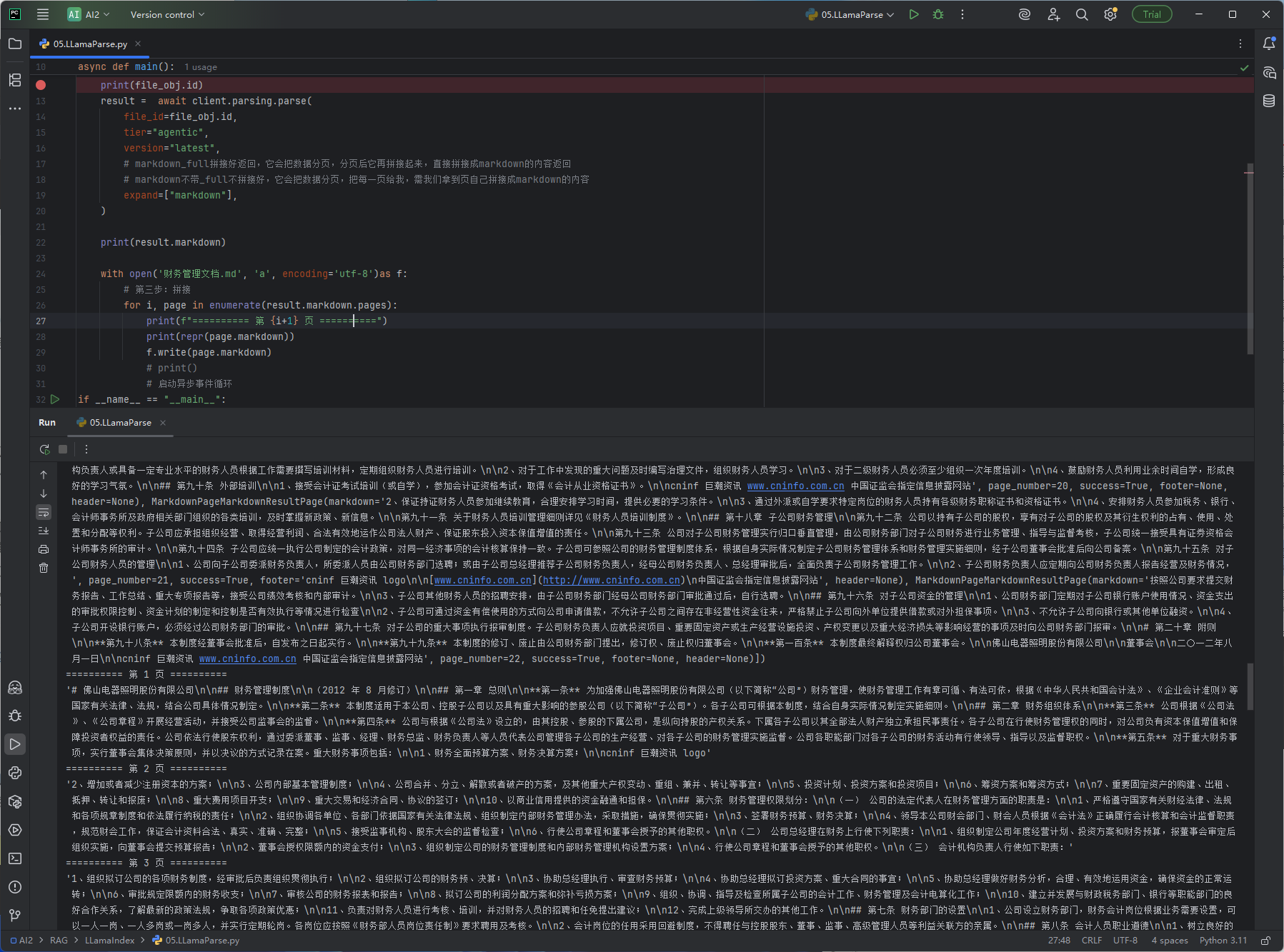Open line separator CRLF selector

[x=1092, y=941]
